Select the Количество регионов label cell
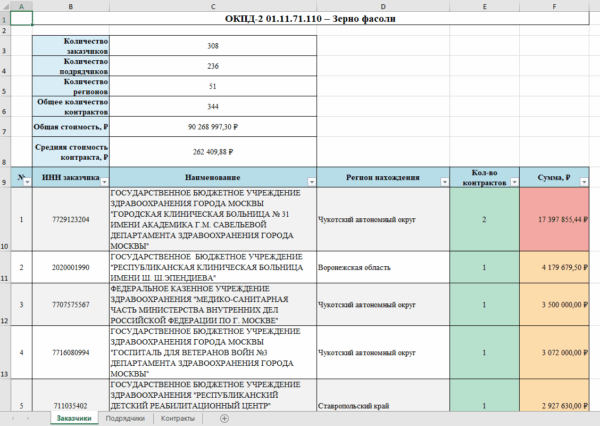 coord(71,86)
